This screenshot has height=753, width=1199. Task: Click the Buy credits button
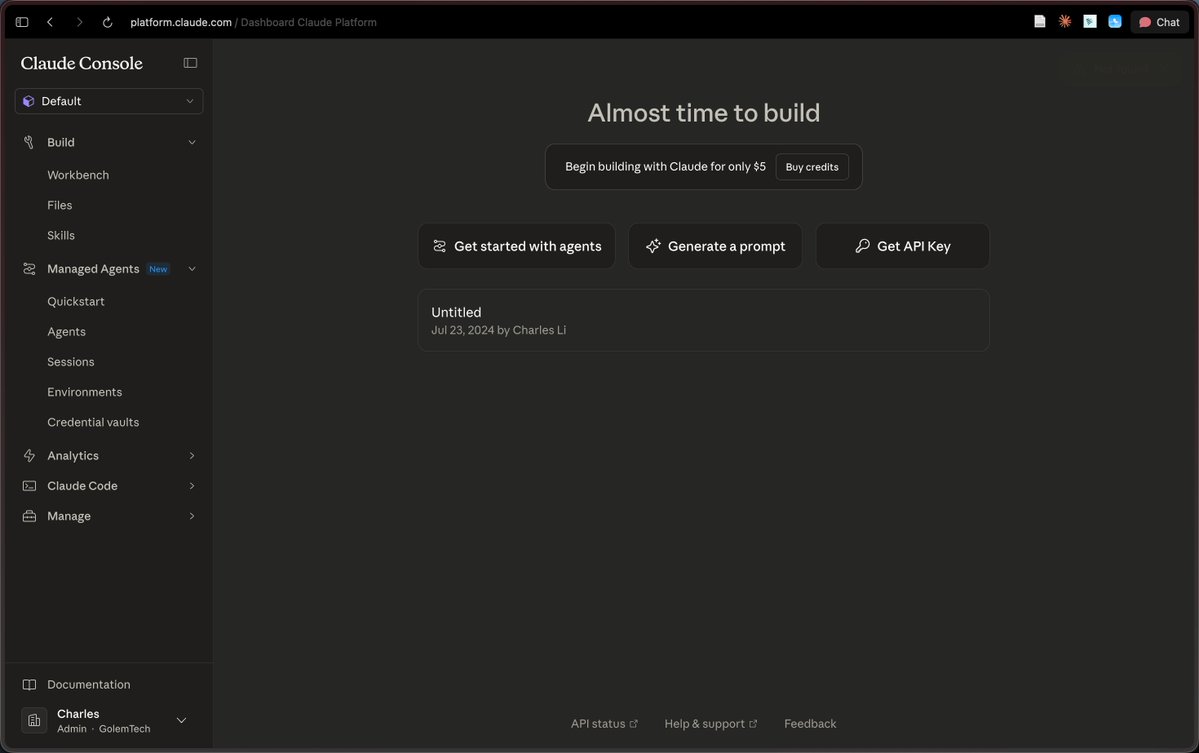click(x=812, y=167)
